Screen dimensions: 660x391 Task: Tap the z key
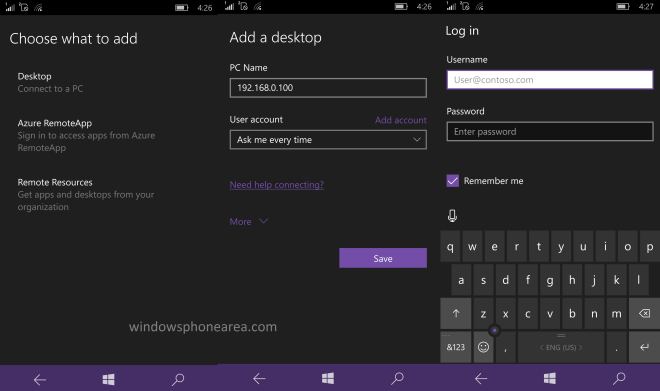tap(483, 314)
